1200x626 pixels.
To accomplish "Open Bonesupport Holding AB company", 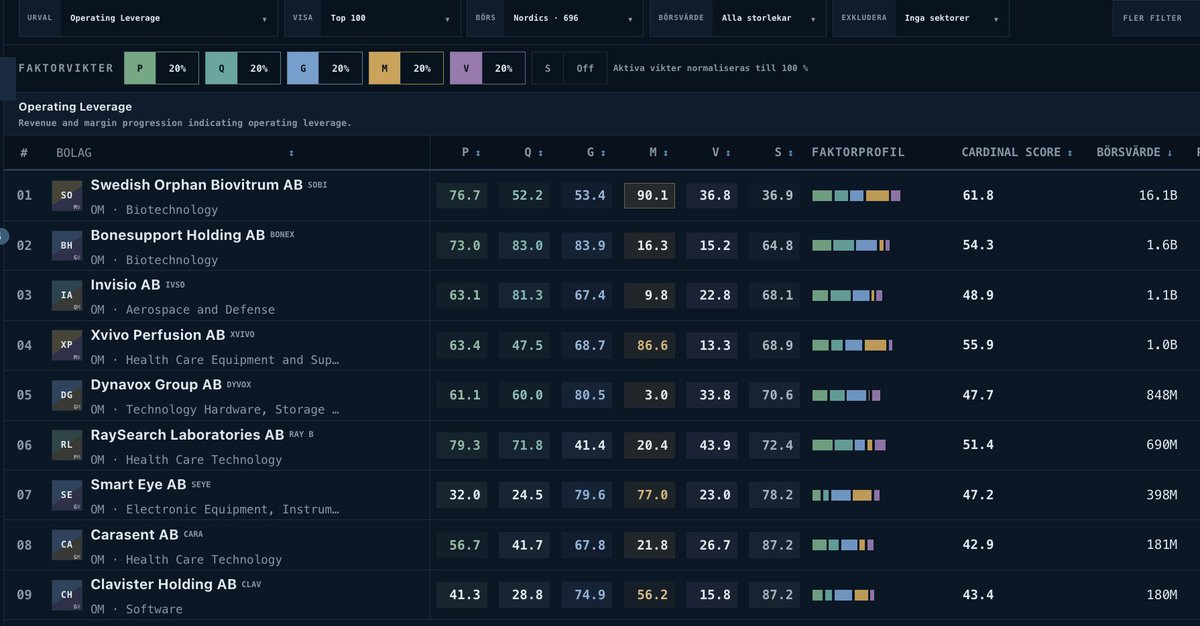I will coord(177,235).
